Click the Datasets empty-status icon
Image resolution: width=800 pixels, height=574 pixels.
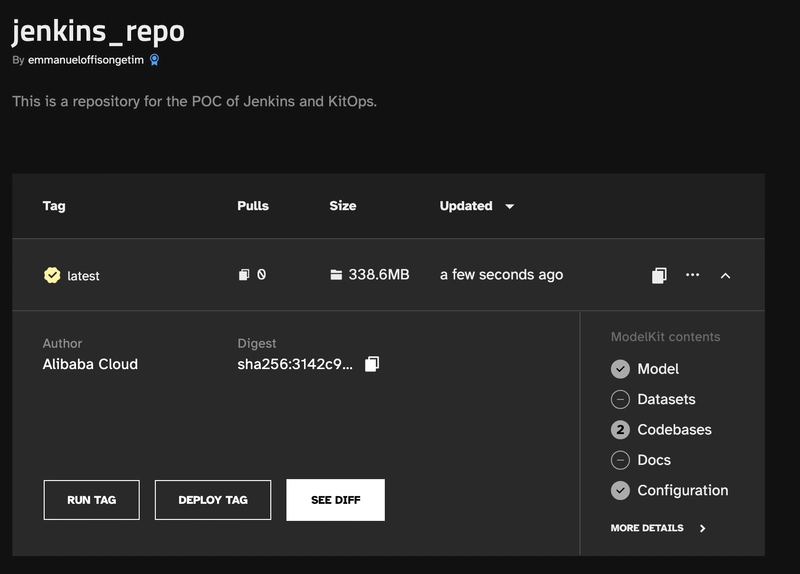click(x=620, y=399)
